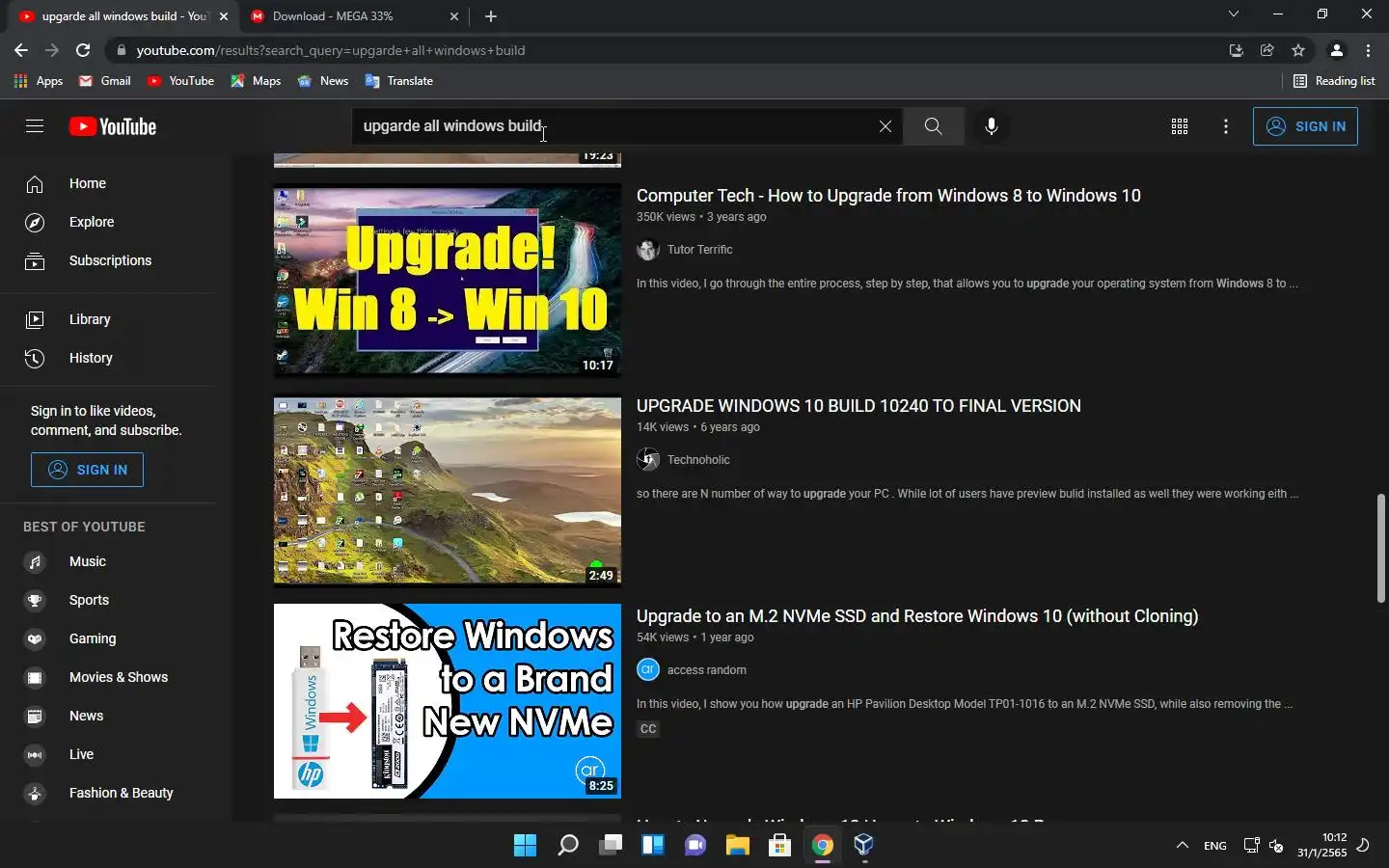
Task: Click the browser address bar URL
Action: tap(331, 50)
